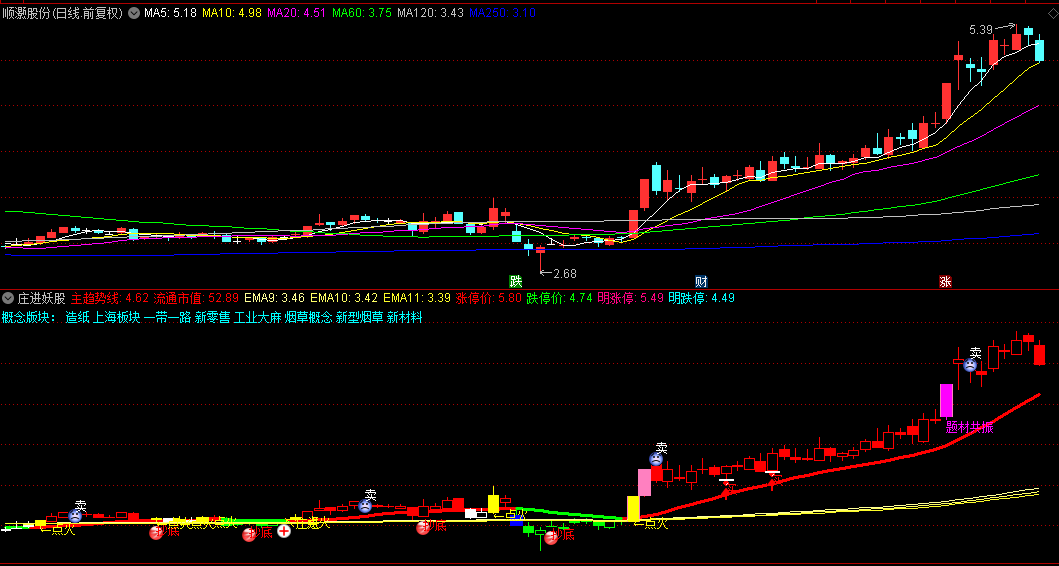Screen dimensions: 1059x566
Task: Click the MA120: 3.43 indicator label
Action: pos(430,13)
